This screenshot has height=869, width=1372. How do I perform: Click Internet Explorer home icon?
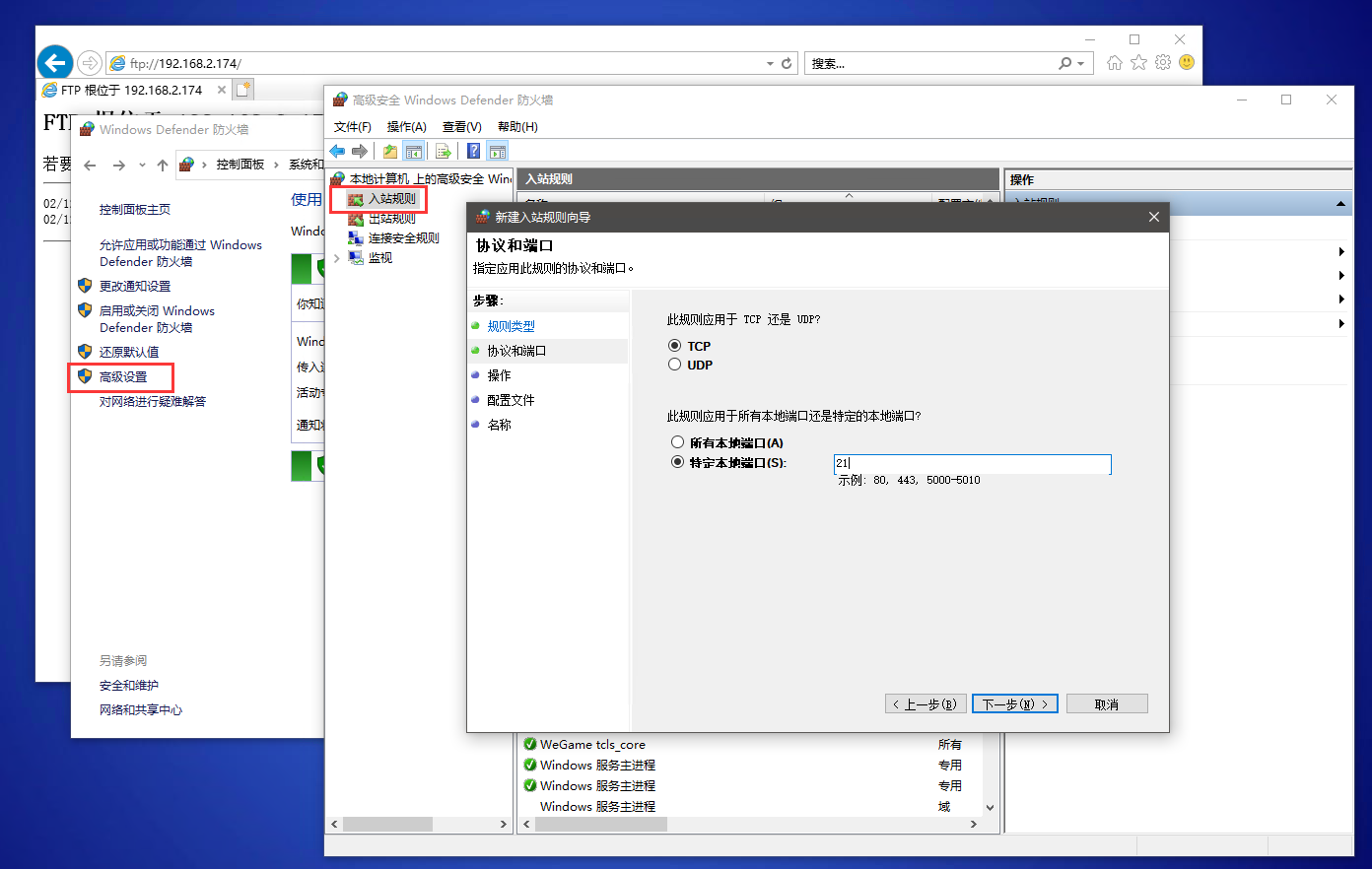click(x=1114, y=63)
